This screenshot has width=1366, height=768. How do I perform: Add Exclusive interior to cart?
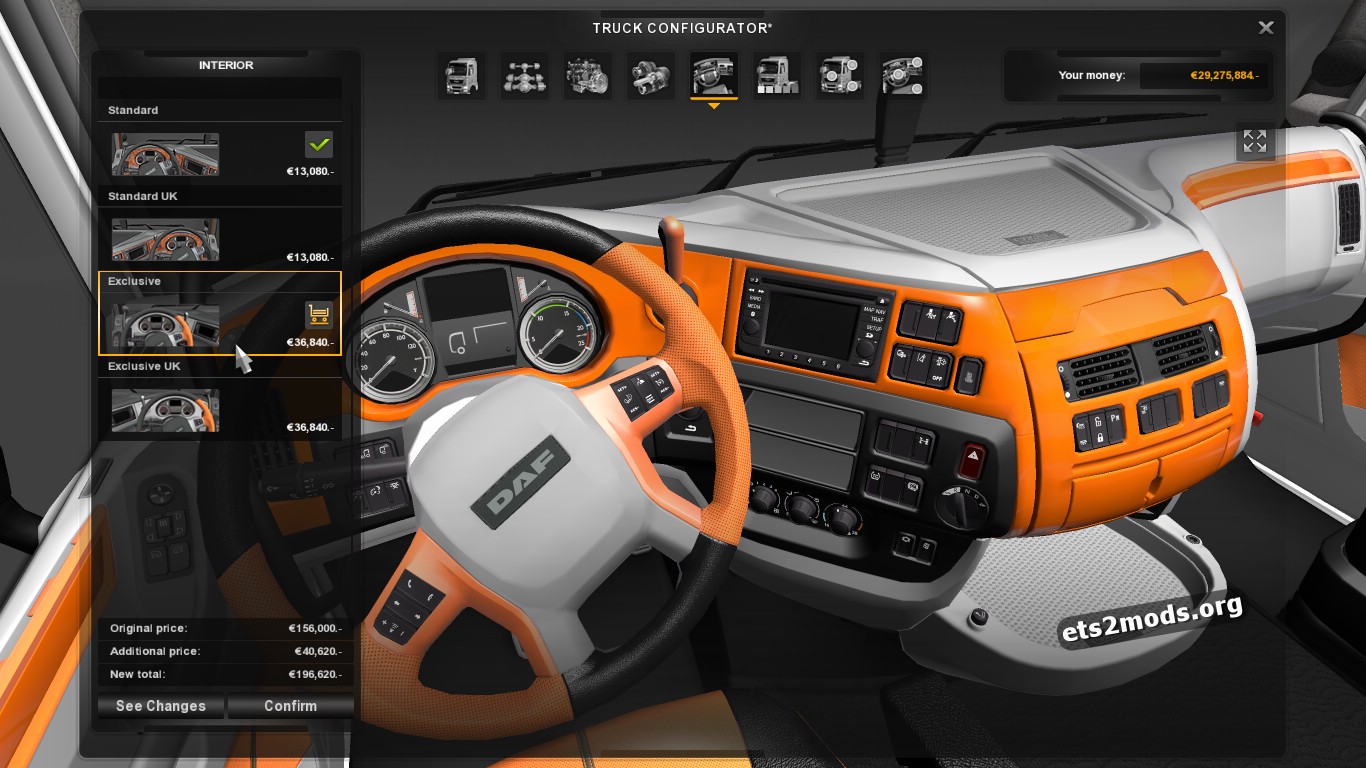[x=319, y=315]
